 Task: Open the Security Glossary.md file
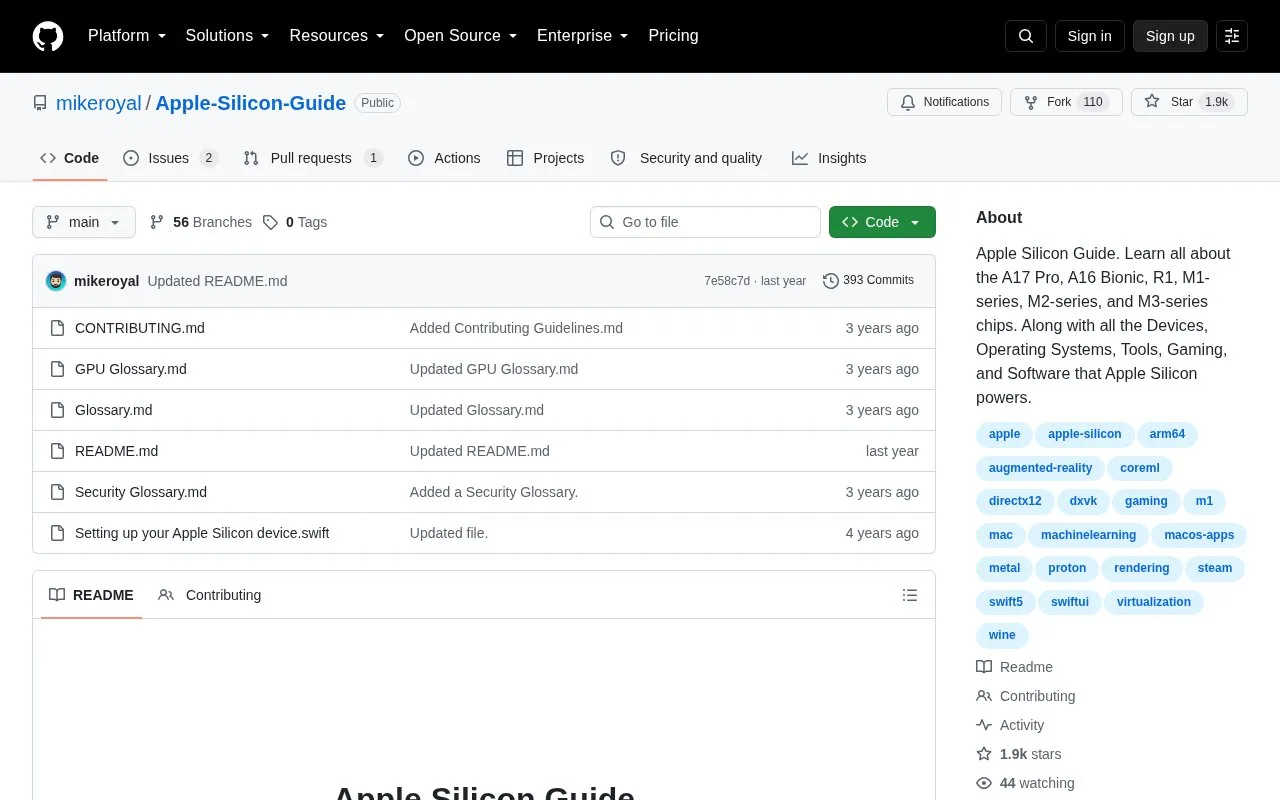[x=141, y=492]
